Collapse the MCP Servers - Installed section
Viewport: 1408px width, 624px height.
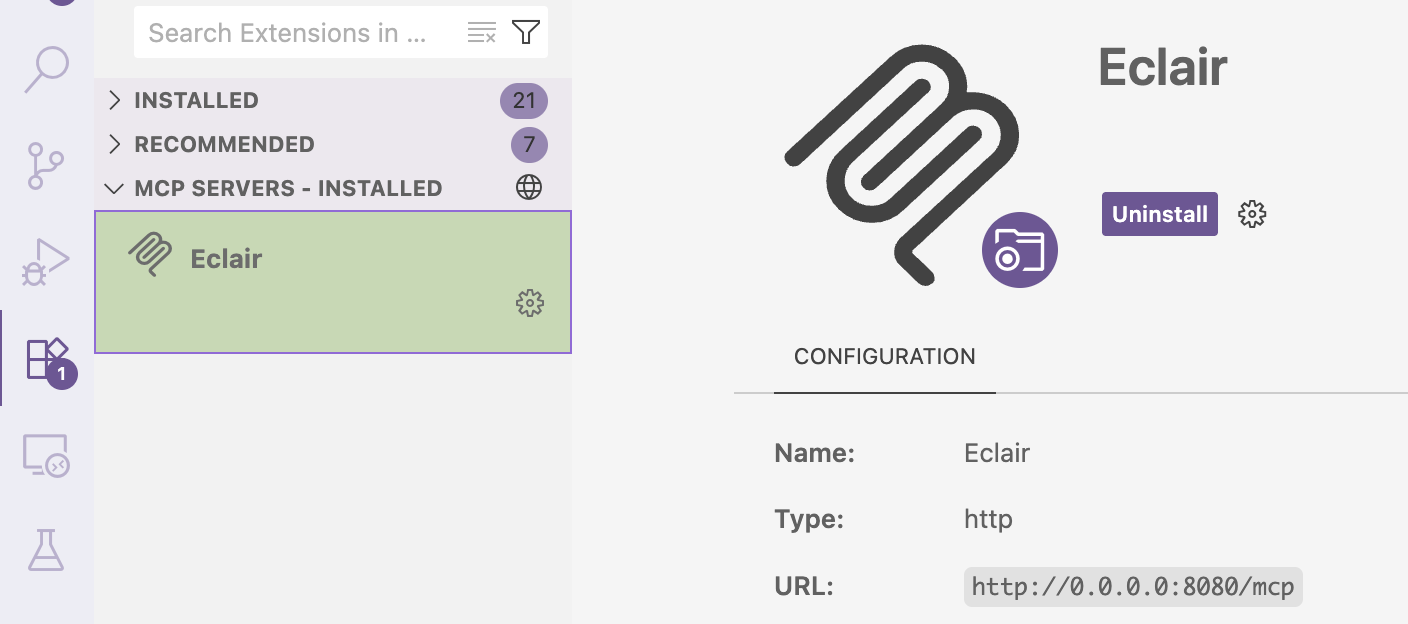point(288,188)
